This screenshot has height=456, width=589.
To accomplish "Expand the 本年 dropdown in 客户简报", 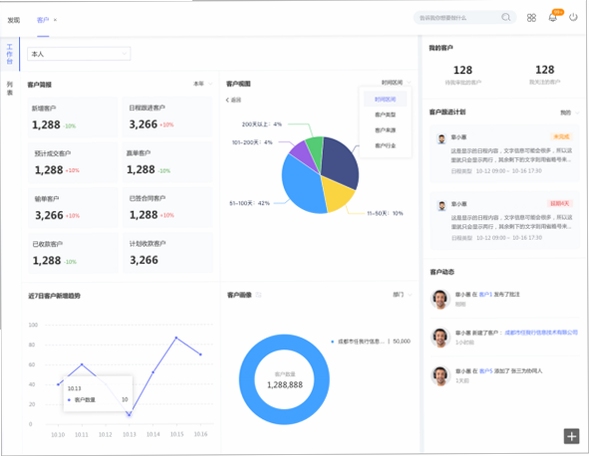I will tap(203, 83).
